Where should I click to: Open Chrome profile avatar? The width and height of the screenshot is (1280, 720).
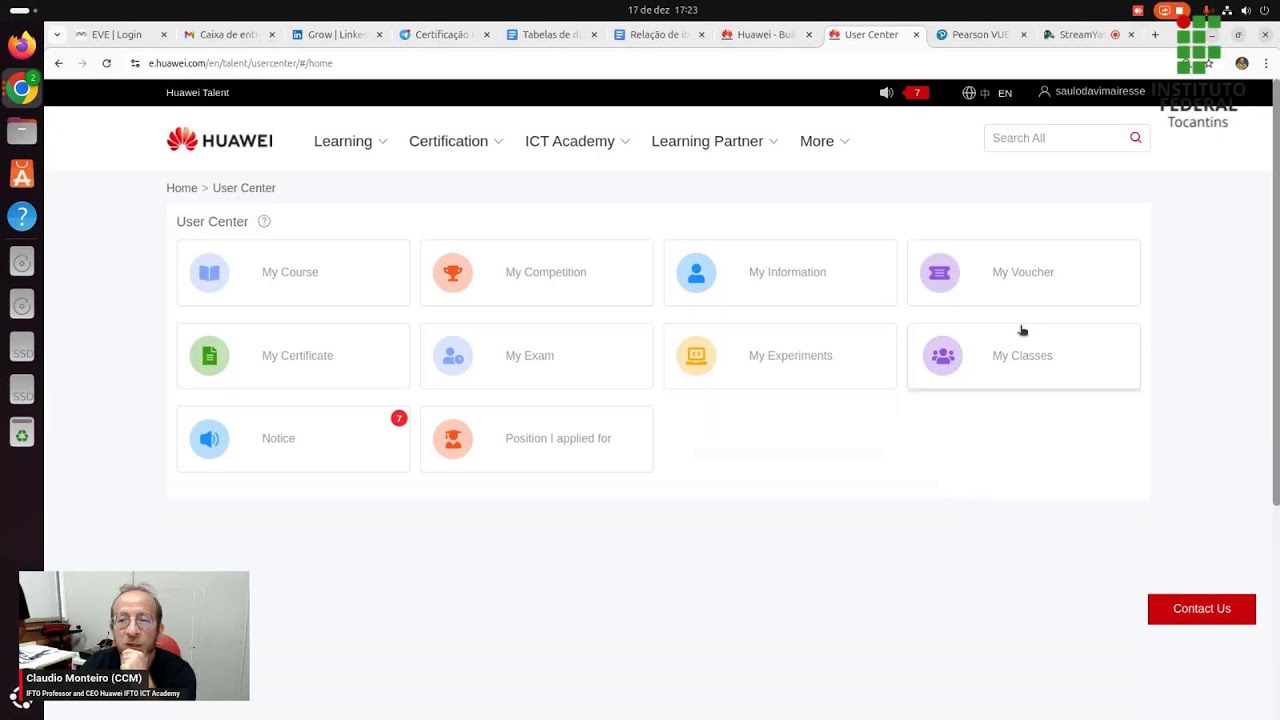(x=1242, y=63)
